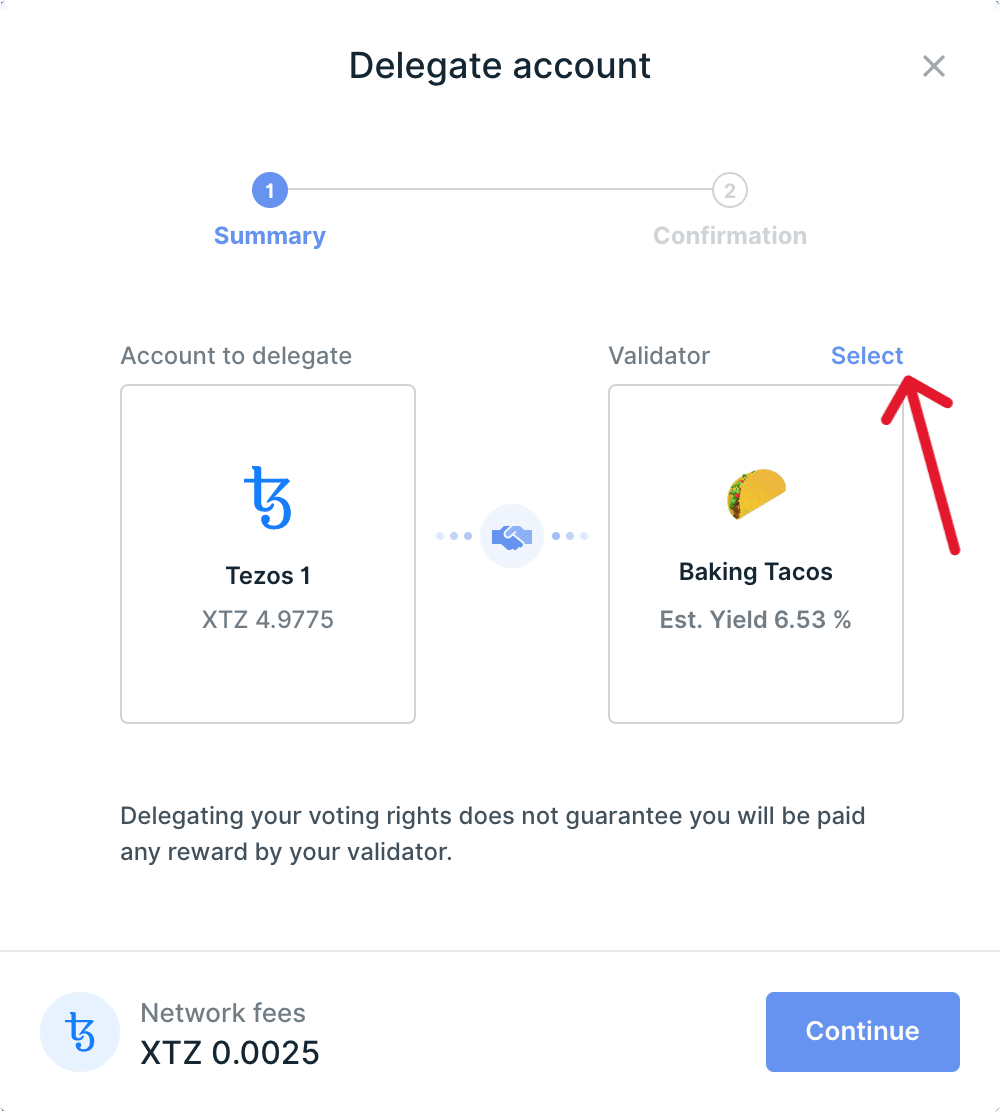Switch to the Summary step label
This screenshot has width=1000, height=1112.
coord(270,236)
